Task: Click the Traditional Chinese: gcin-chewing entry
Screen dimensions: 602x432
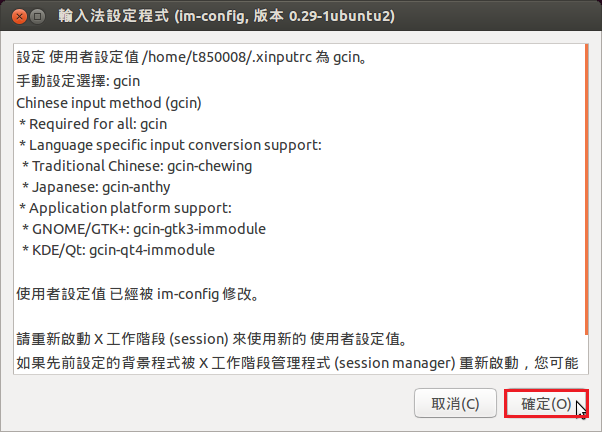Action: click(x=137, y=166)
